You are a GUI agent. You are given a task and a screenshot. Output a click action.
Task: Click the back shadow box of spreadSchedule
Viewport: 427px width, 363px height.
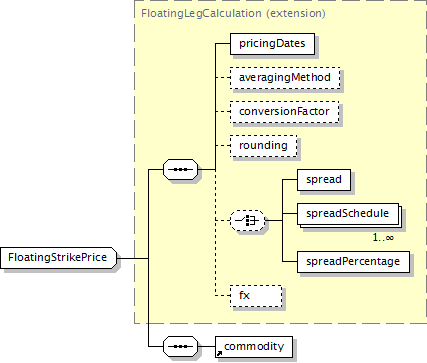pos(401,217)
